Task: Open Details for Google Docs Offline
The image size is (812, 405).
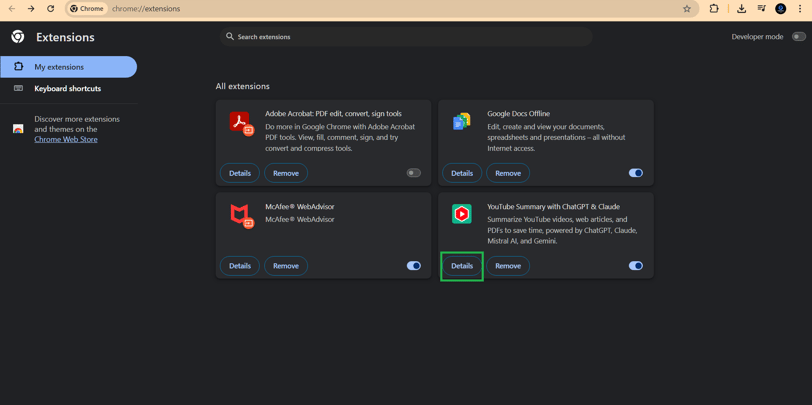Action: [x=462, y=173]
